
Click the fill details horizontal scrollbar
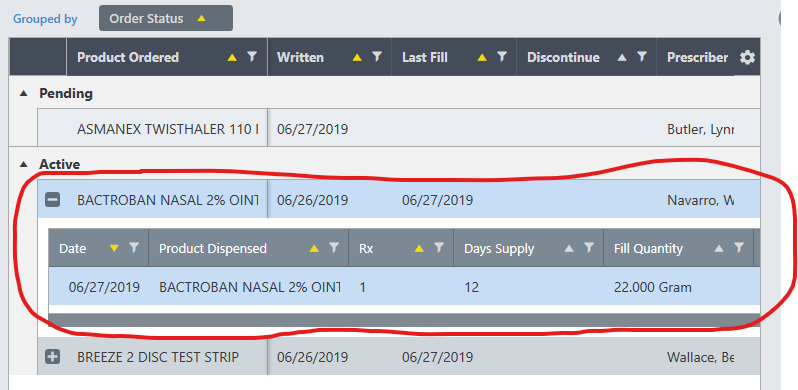[x=404, y=320]
